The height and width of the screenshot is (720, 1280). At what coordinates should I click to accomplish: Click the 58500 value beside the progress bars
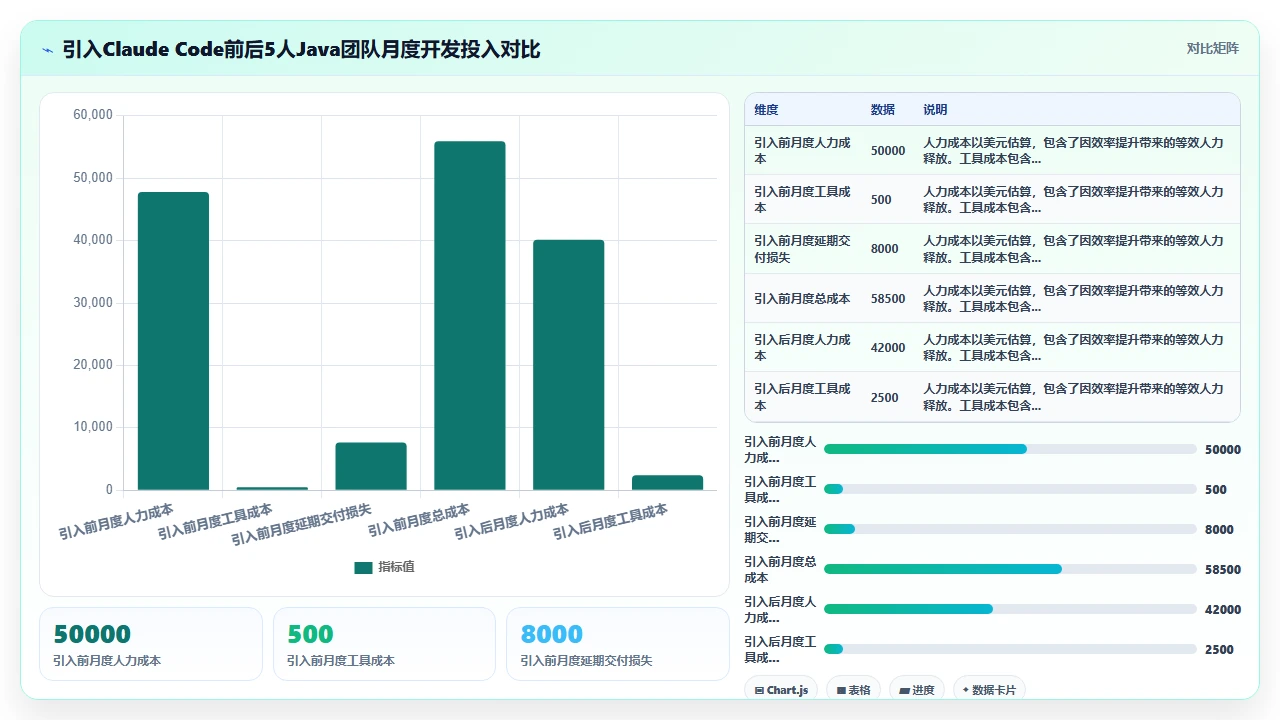1223,569
